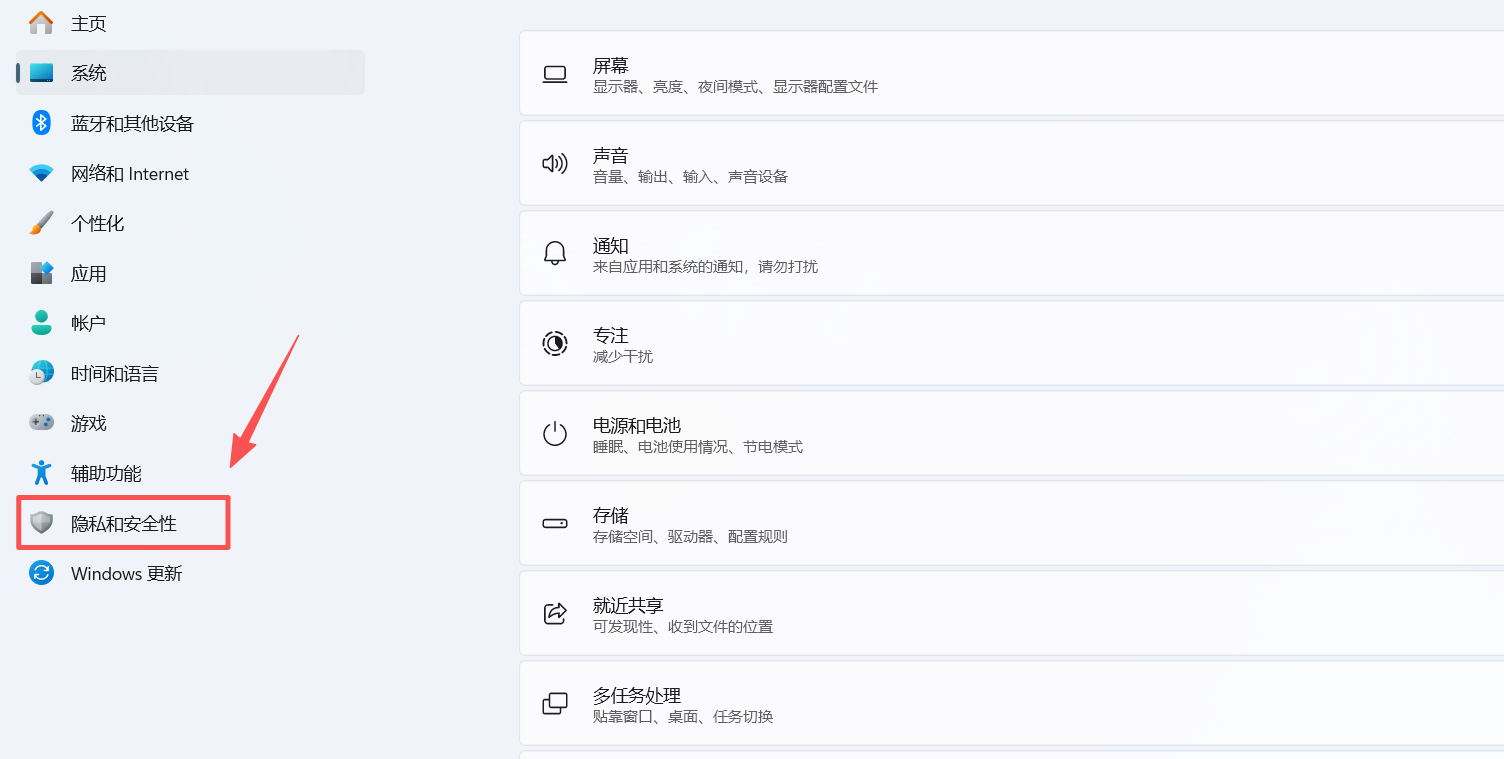Go to 网络和 Internet settings
Viewport: 1504px width, 759px height.
coord(190,173)
